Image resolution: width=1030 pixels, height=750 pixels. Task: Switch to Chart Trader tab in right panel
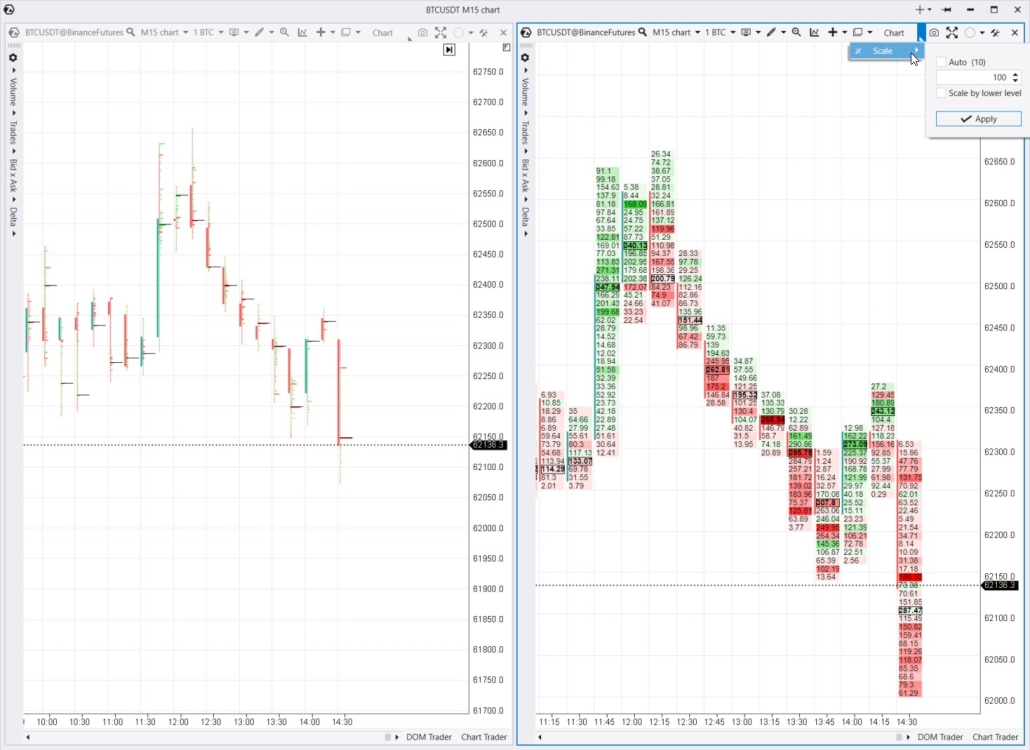995,737
